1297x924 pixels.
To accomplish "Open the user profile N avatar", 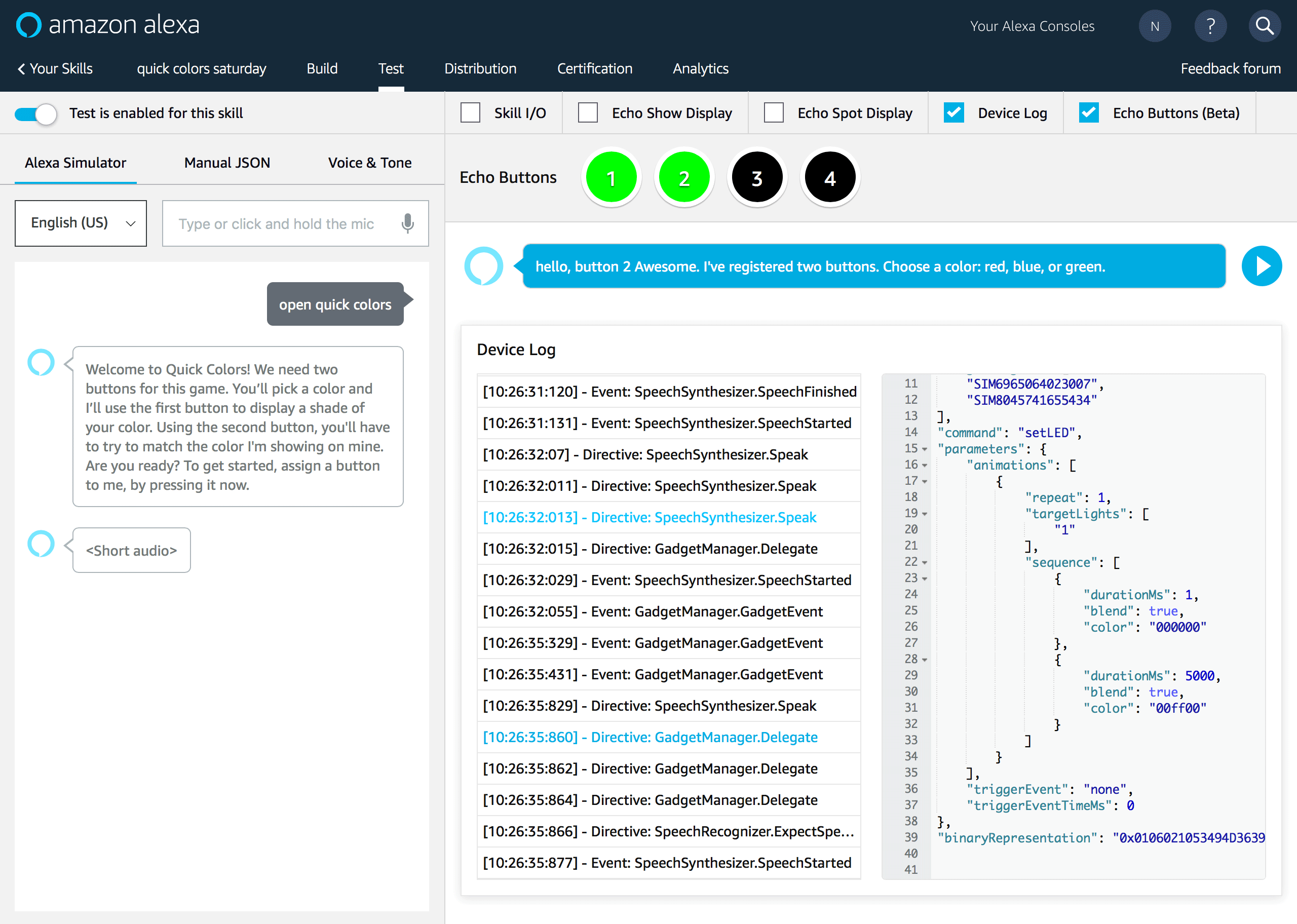I will [x=1154, y=26].
